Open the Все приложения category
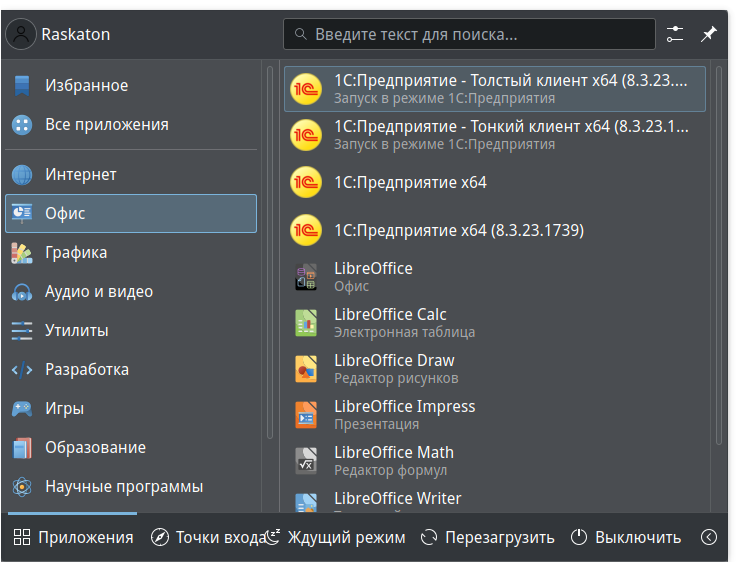This screenshot has width=738, height=563. tap(131, 125)
